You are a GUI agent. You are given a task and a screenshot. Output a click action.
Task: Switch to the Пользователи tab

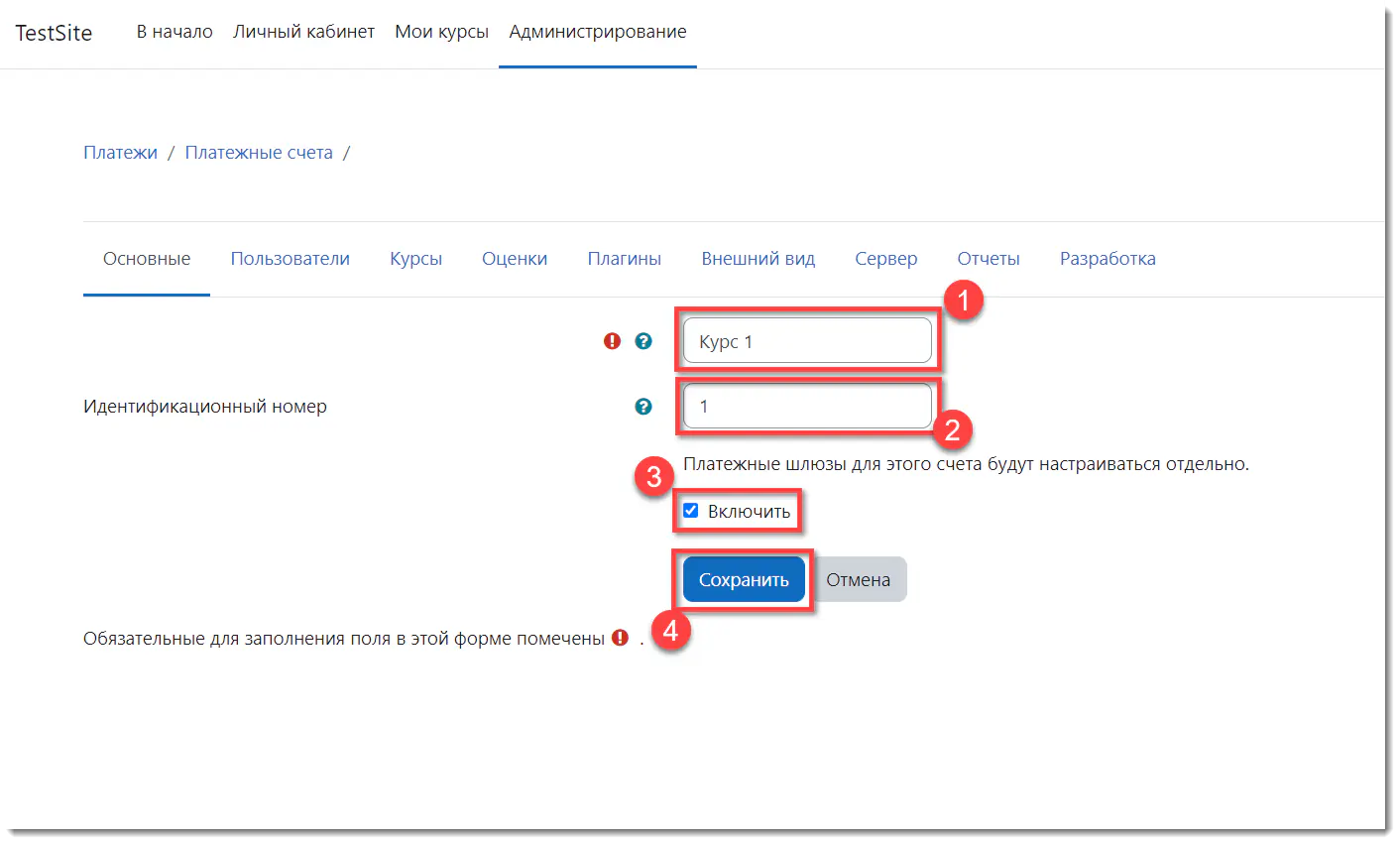290,259
